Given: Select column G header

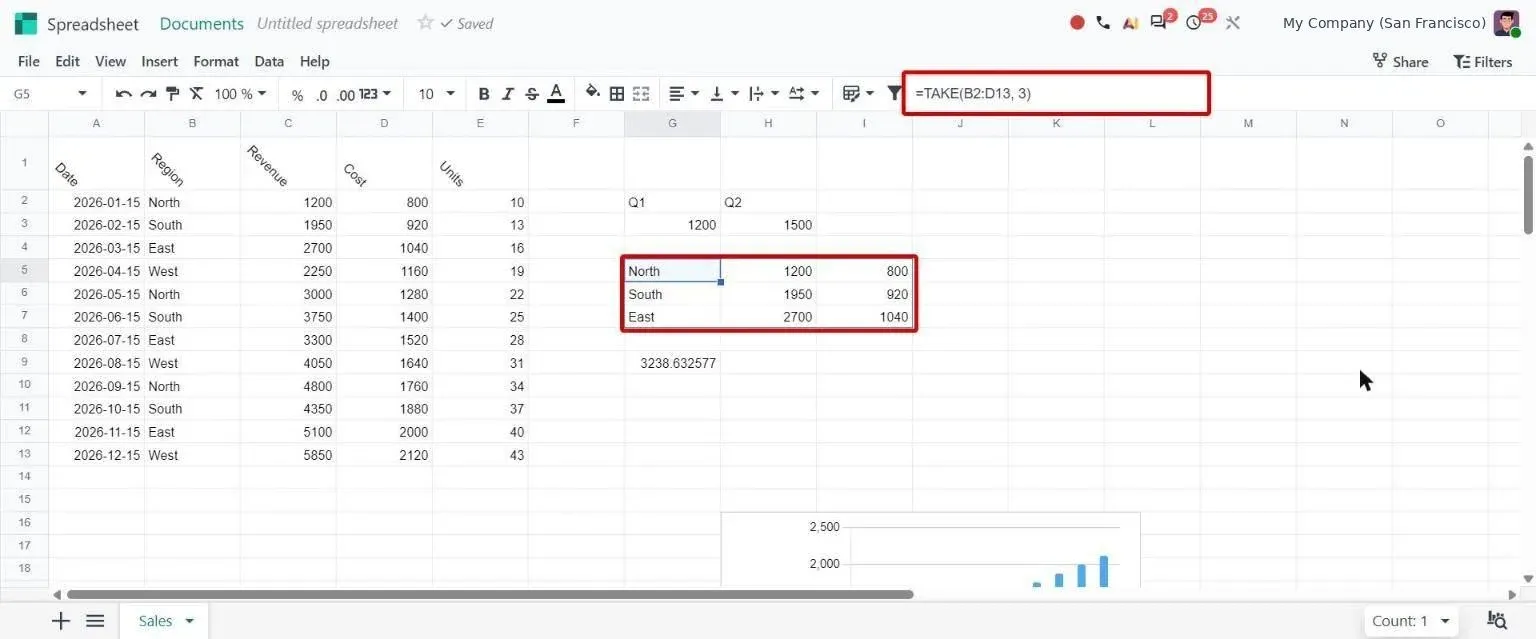Looking at the screenshot, I should pyautogui.click(x=672, y=123).
